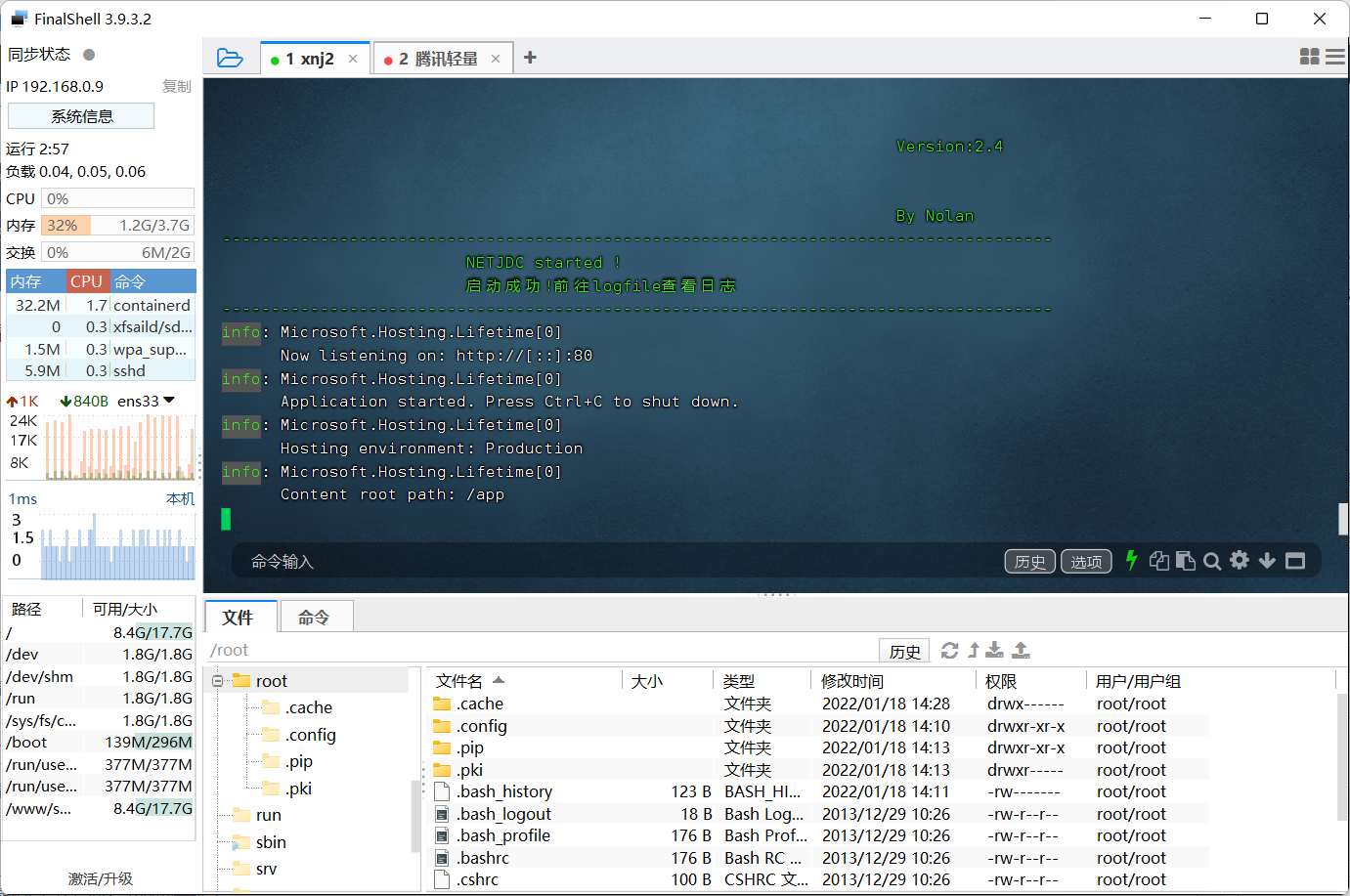1350x896 pixels.
Task: Click the green lightning quick command icon
Action: coord(1131,560)
